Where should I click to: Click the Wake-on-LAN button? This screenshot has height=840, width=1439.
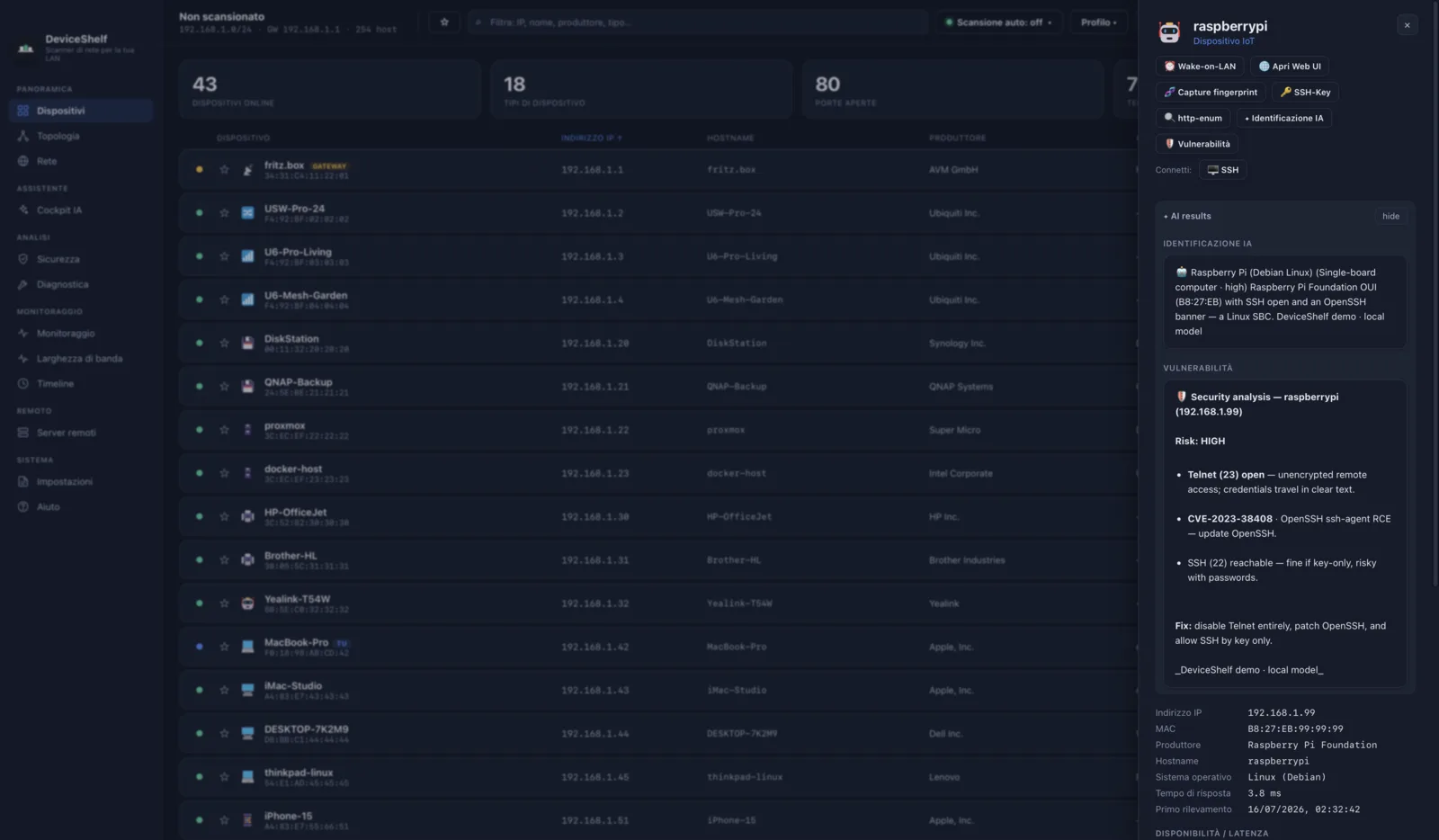(x=1200, y=67)
